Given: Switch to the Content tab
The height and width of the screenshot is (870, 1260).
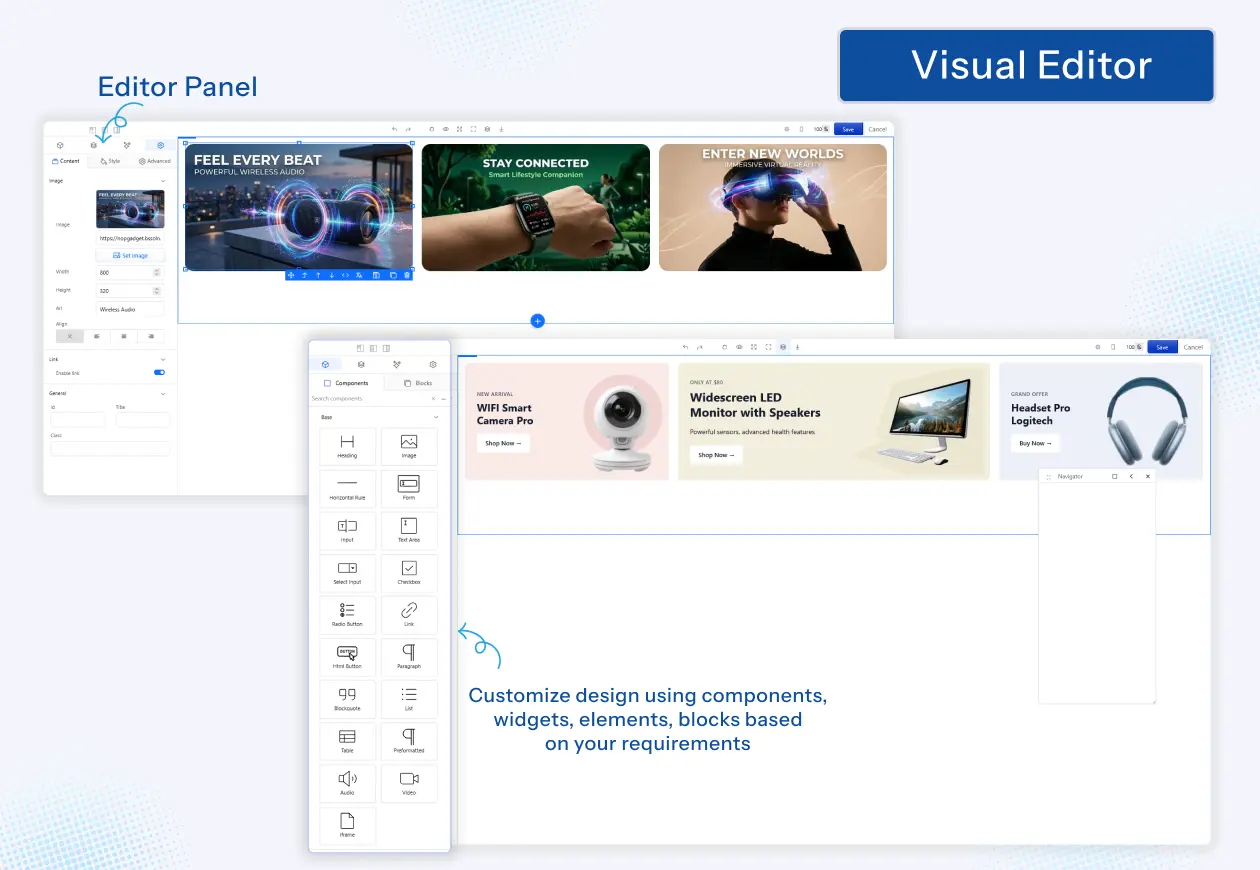Looking at the screenshot, I should [x=65, y=161].
